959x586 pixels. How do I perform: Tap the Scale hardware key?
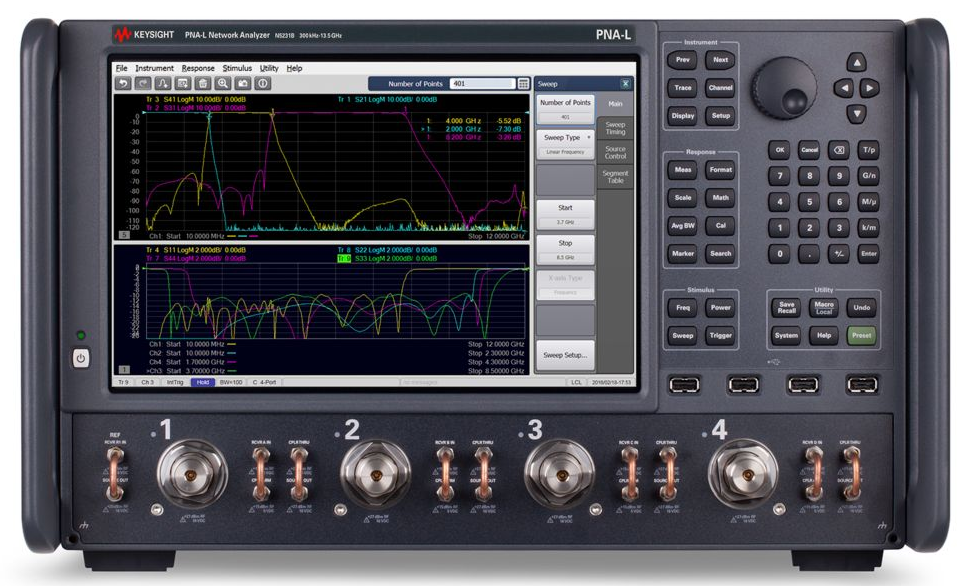tap(683, 198)
